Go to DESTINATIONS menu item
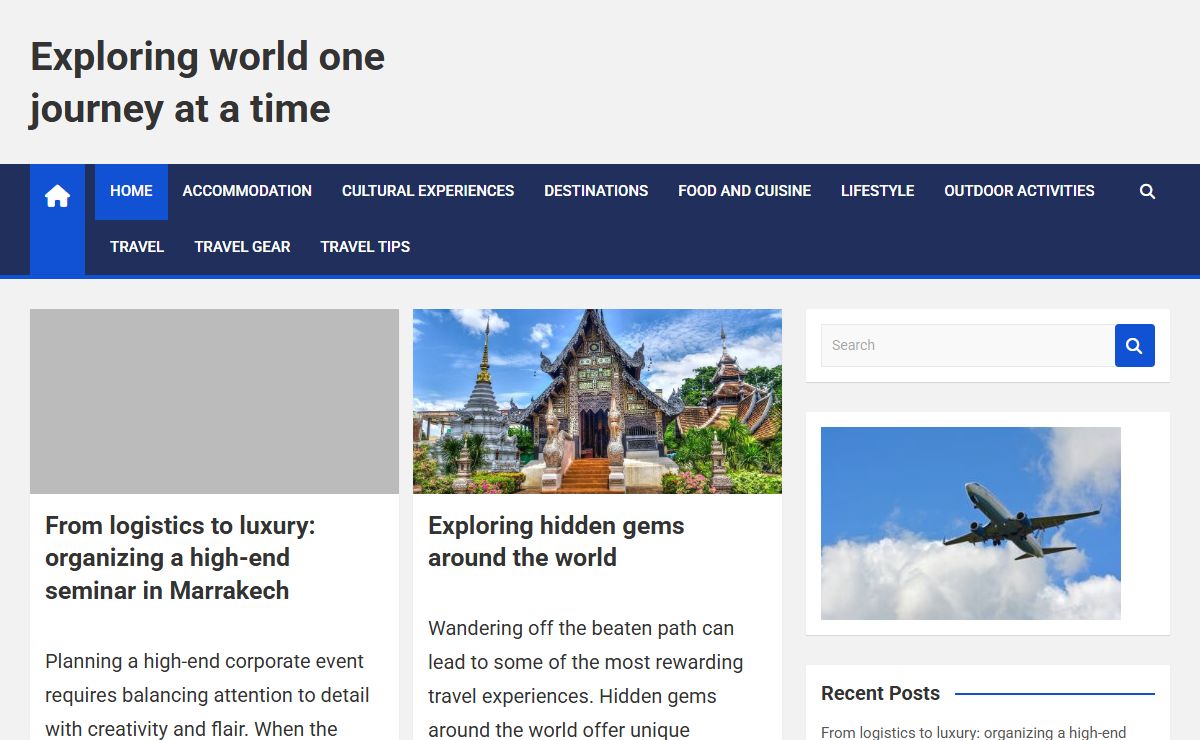The image size is (1200, 740). pyautogui.click(x=596, y=191)
